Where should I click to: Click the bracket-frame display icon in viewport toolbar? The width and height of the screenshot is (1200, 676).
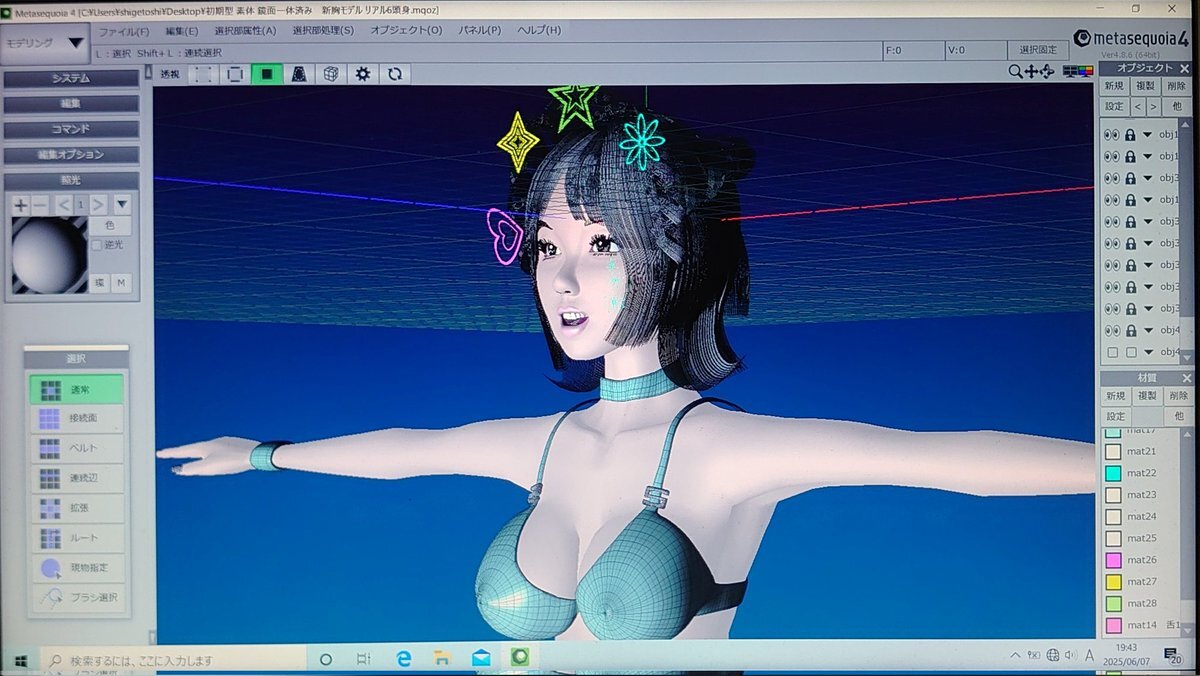(x=235, y=74)
